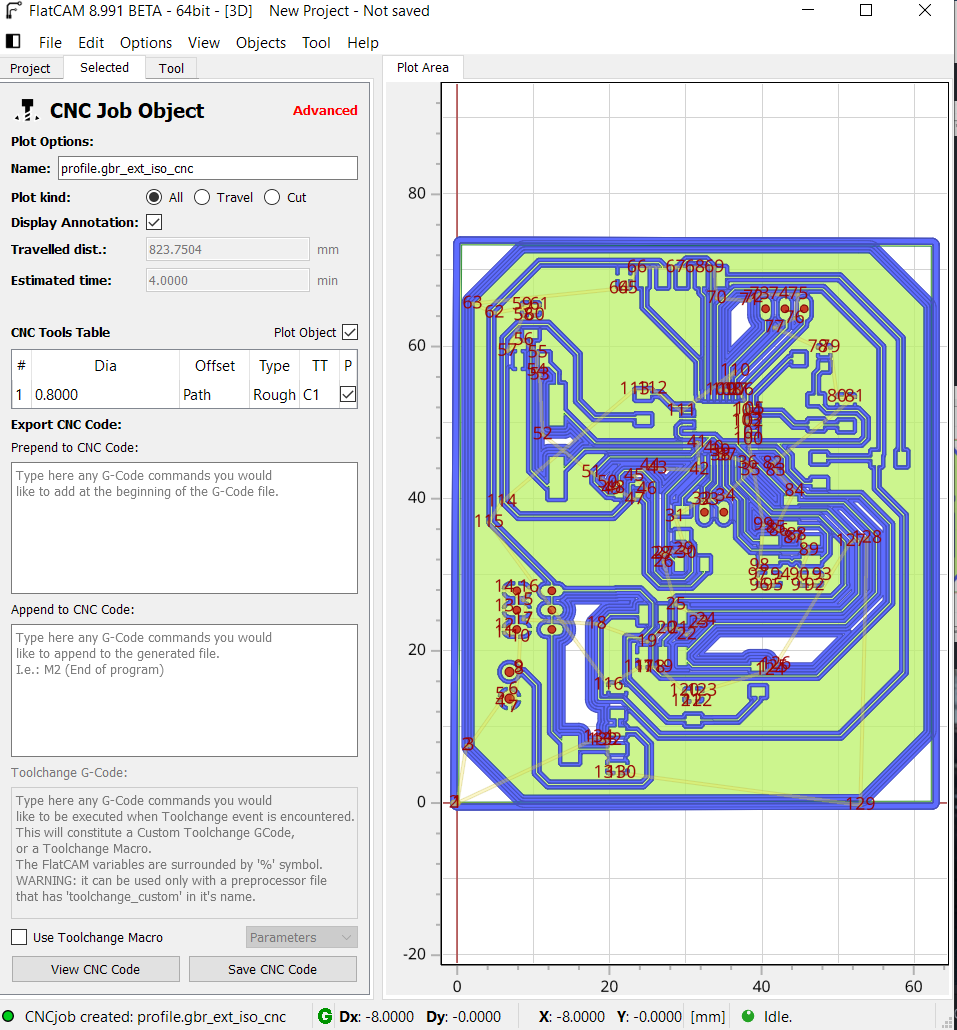Click the Path offset cell
Screen dimensions: 957x1030
click(x=214, y=395)
